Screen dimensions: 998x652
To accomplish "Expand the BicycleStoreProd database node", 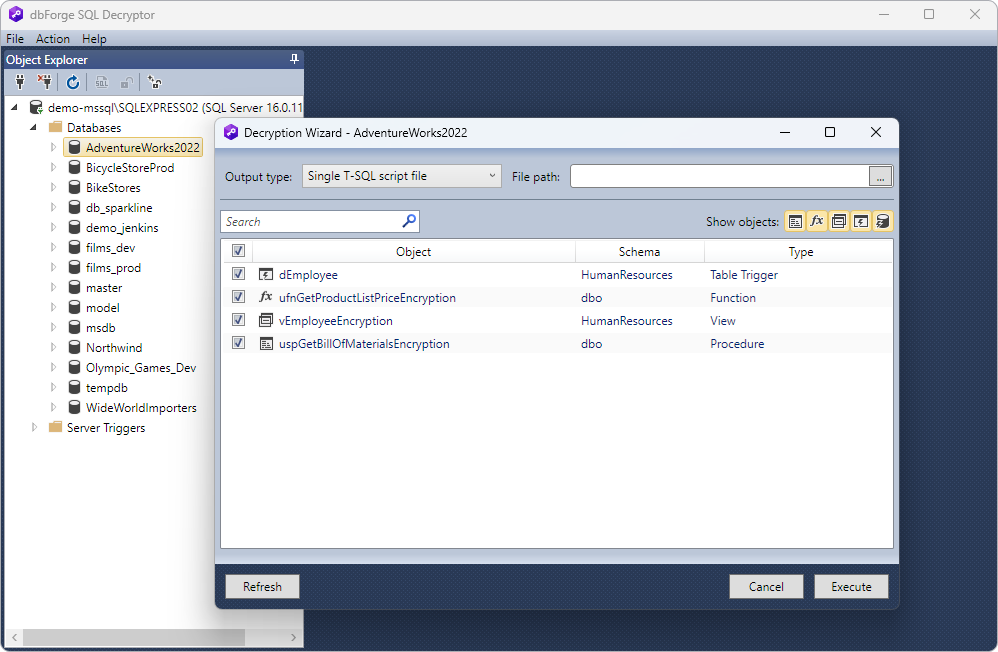I will click(53, 167).
